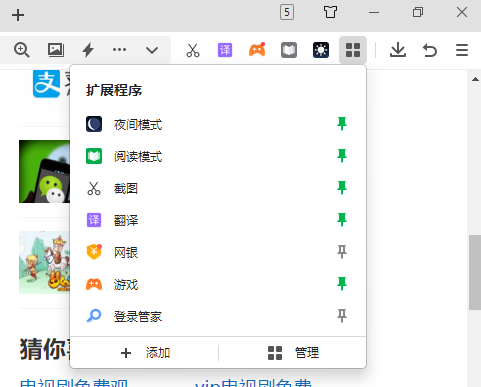Image resolution: width=481 pixels, height=387 pixels.
Task: Open the cartoon game thumbnail image
Action: [44, 263]
